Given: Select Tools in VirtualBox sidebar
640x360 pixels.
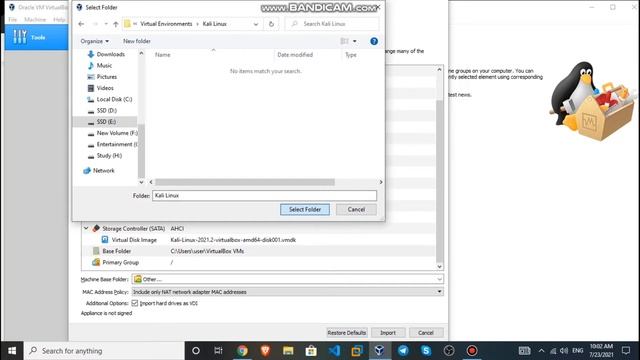Looking at the screenshot, I should (36, 37).
